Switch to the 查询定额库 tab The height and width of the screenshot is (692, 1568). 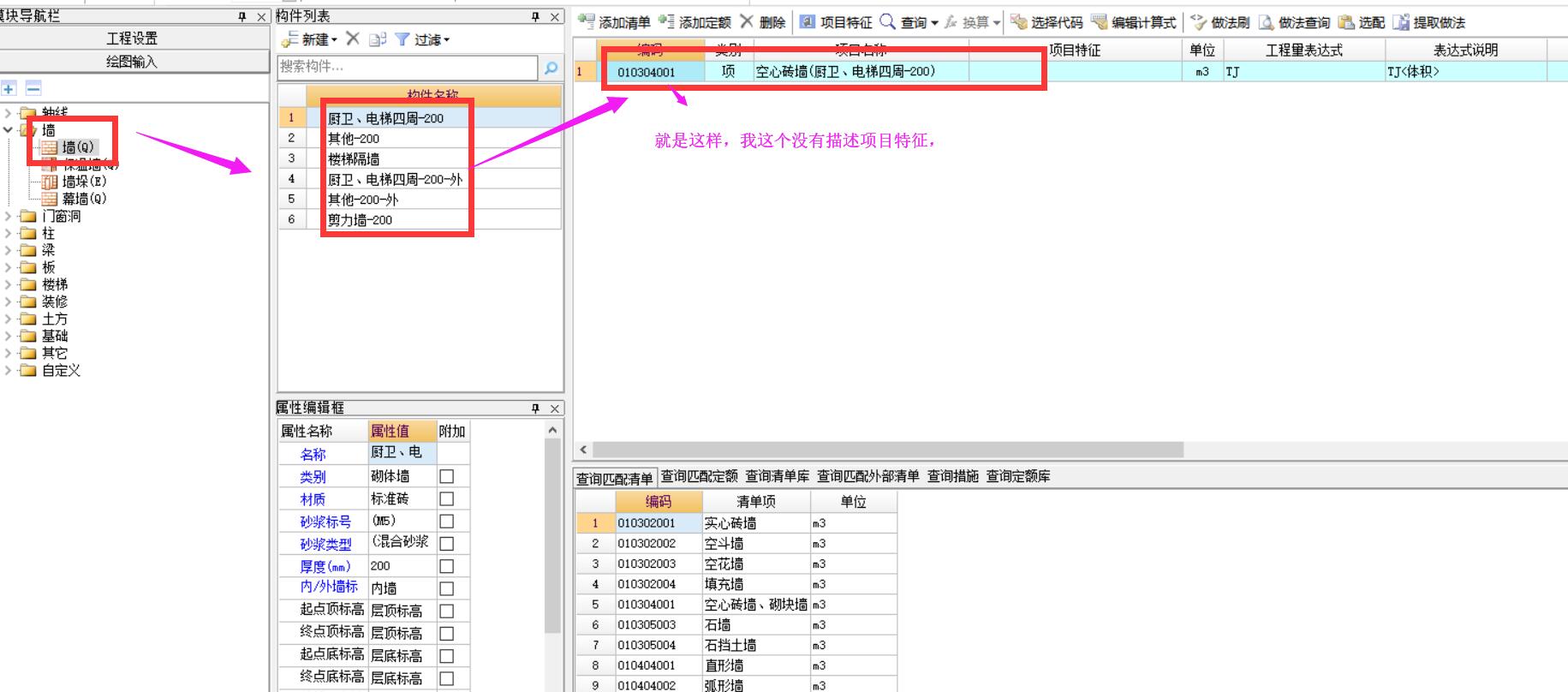point(1017,476)
